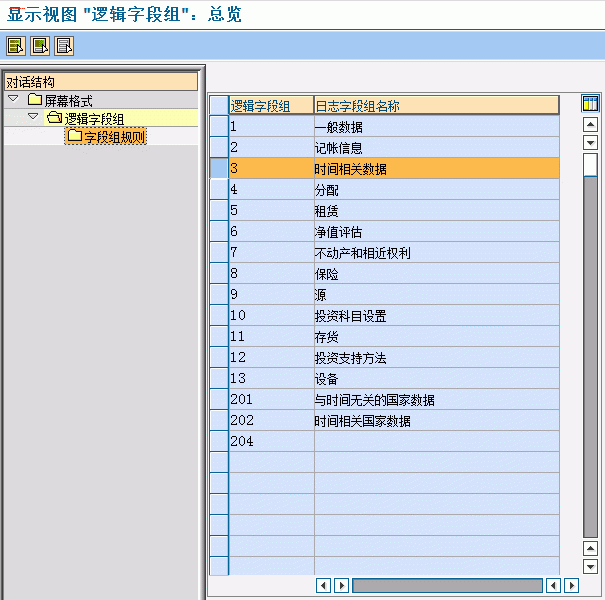Click the Deselect All toolbar icon
The height and width of the screenshot is (600, 605).
pos(64,46)
